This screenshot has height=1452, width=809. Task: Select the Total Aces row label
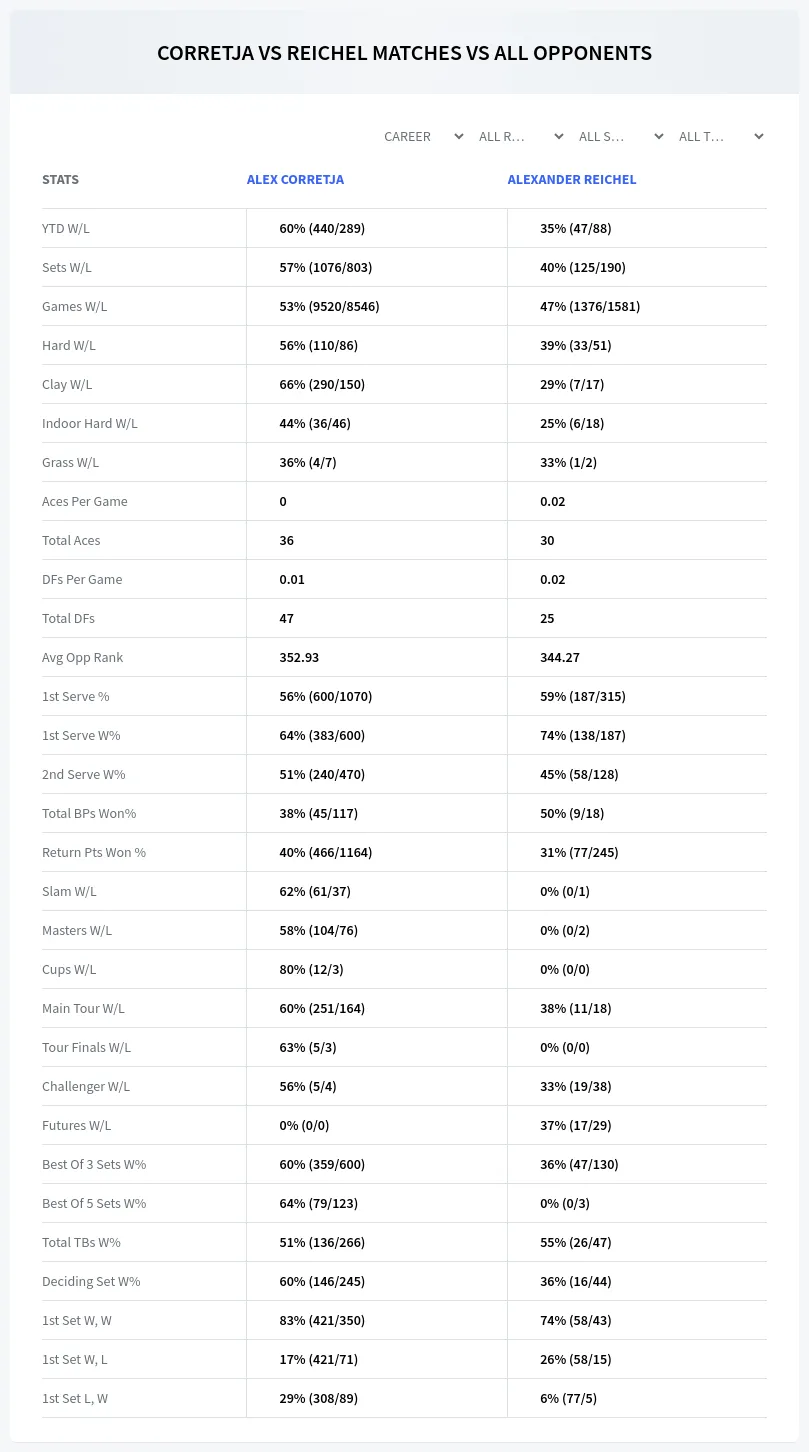click(x=71, y=540)
